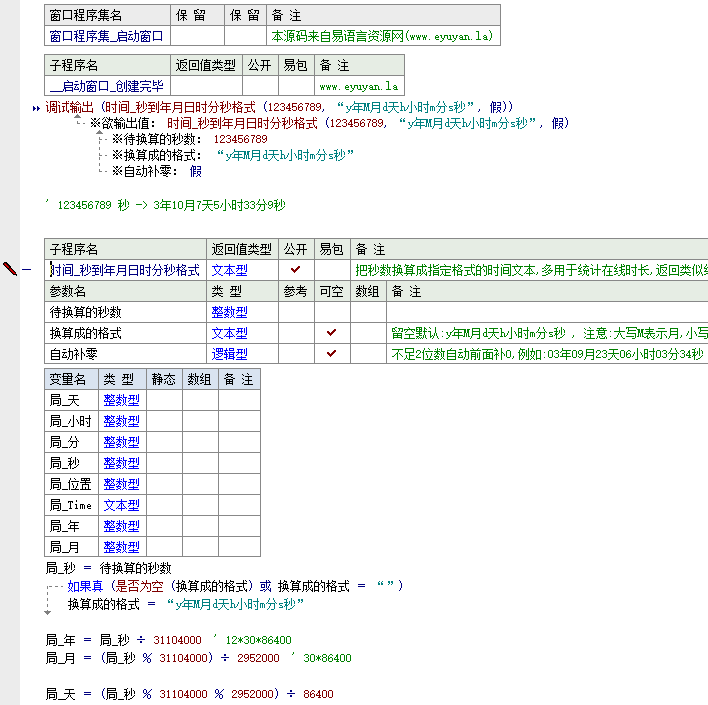
Task: Click the 如果真 condition statement
Action: pyautogui.click(x=235, y=586)
